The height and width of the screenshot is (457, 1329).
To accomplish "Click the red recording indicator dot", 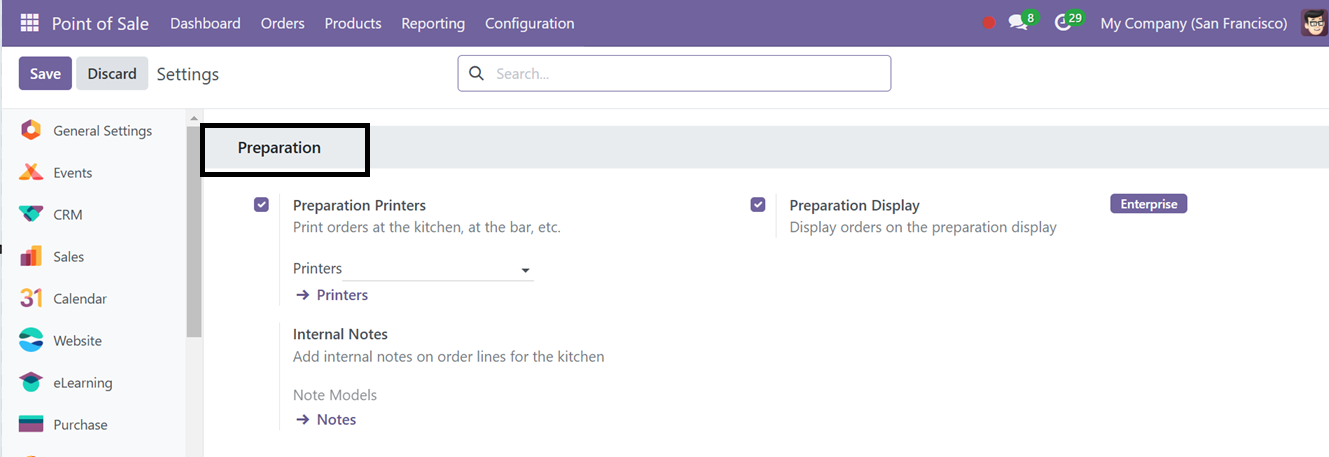I will [x=989, y=23].
